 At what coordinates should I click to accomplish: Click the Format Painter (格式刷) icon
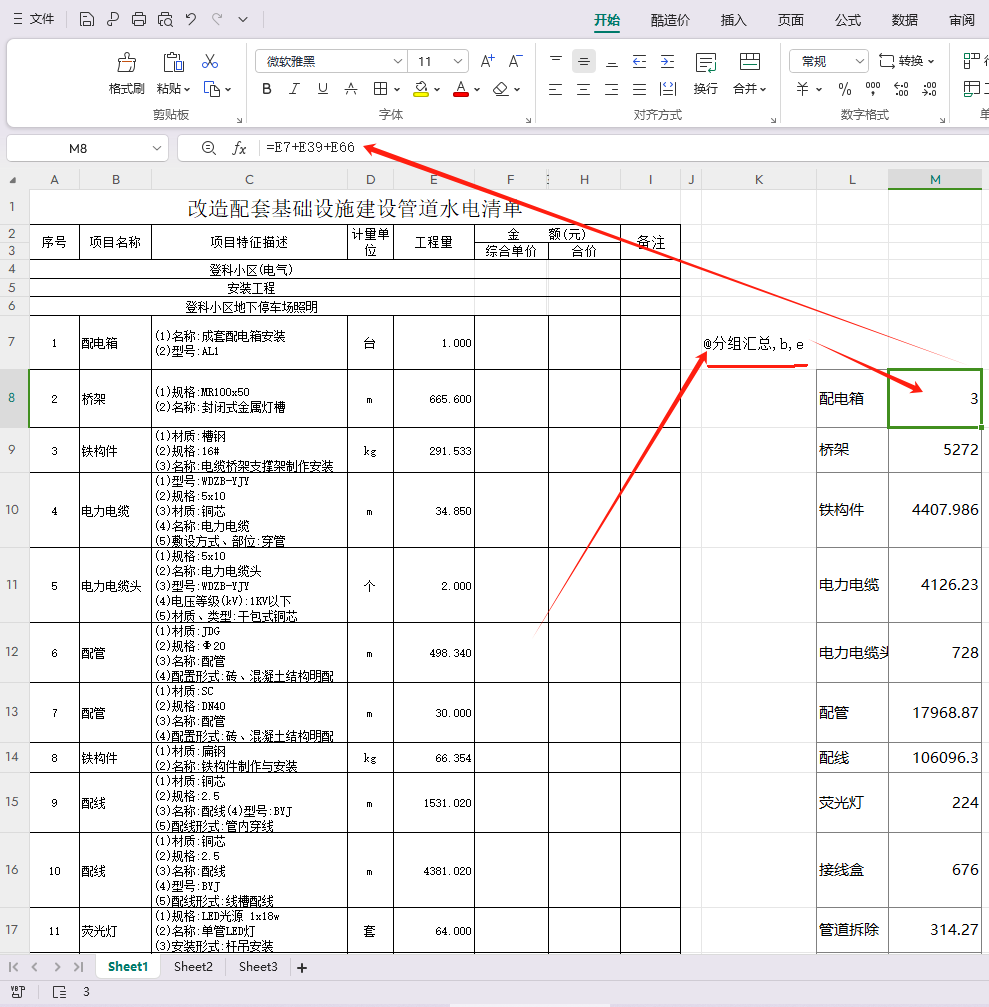point(126,62)
